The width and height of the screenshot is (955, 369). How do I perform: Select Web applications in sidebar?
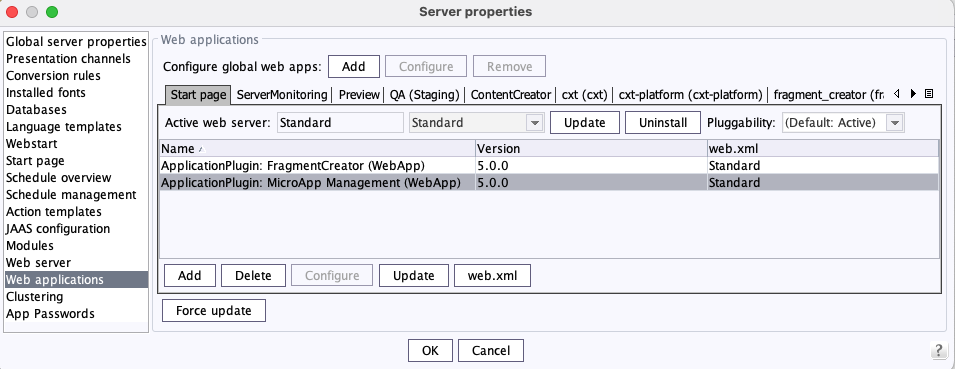click(76, 280)
